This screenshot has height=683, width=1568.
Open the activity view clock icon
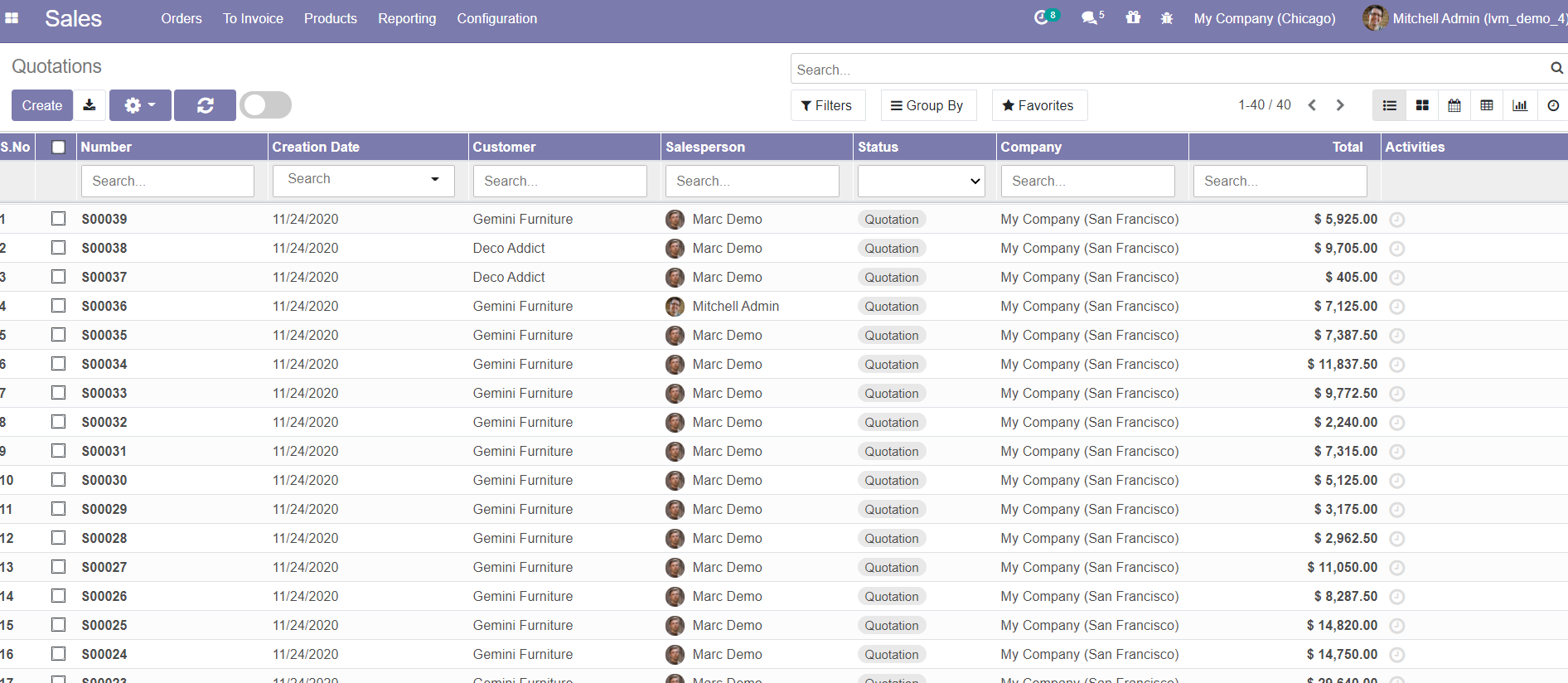click(1553, 105)
